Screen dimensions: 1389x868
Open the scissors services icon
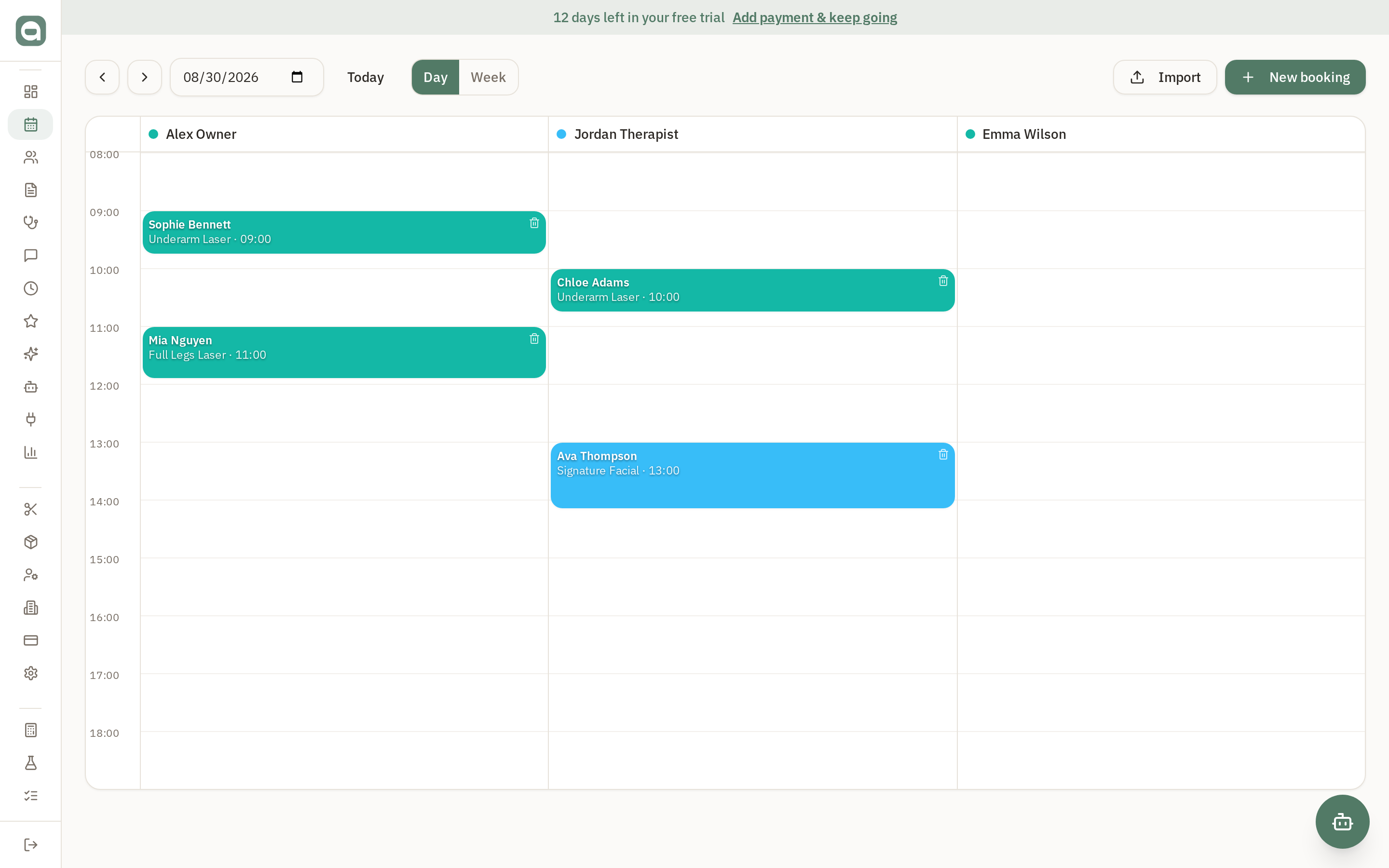click(30, 509)
